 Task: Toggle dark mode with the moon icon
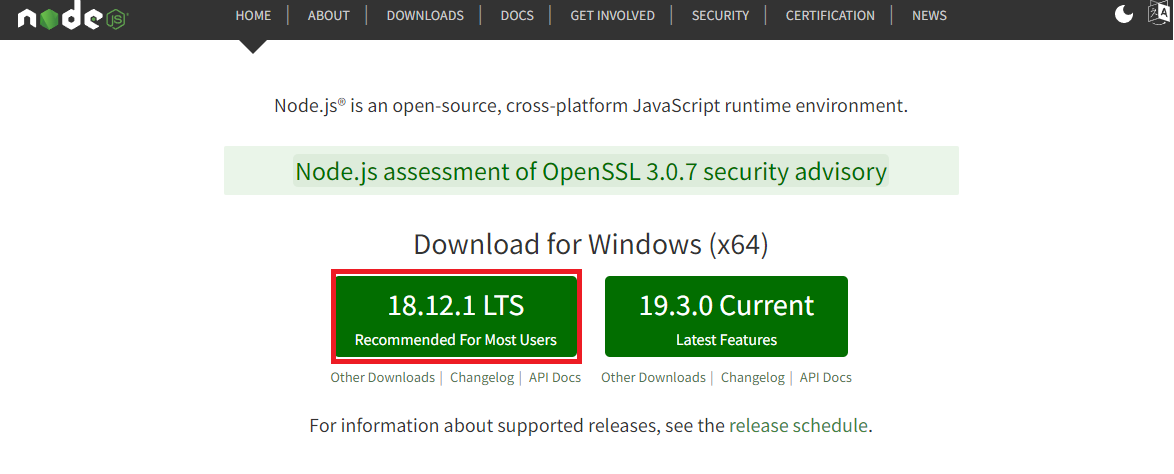(x=1124, y=14)
